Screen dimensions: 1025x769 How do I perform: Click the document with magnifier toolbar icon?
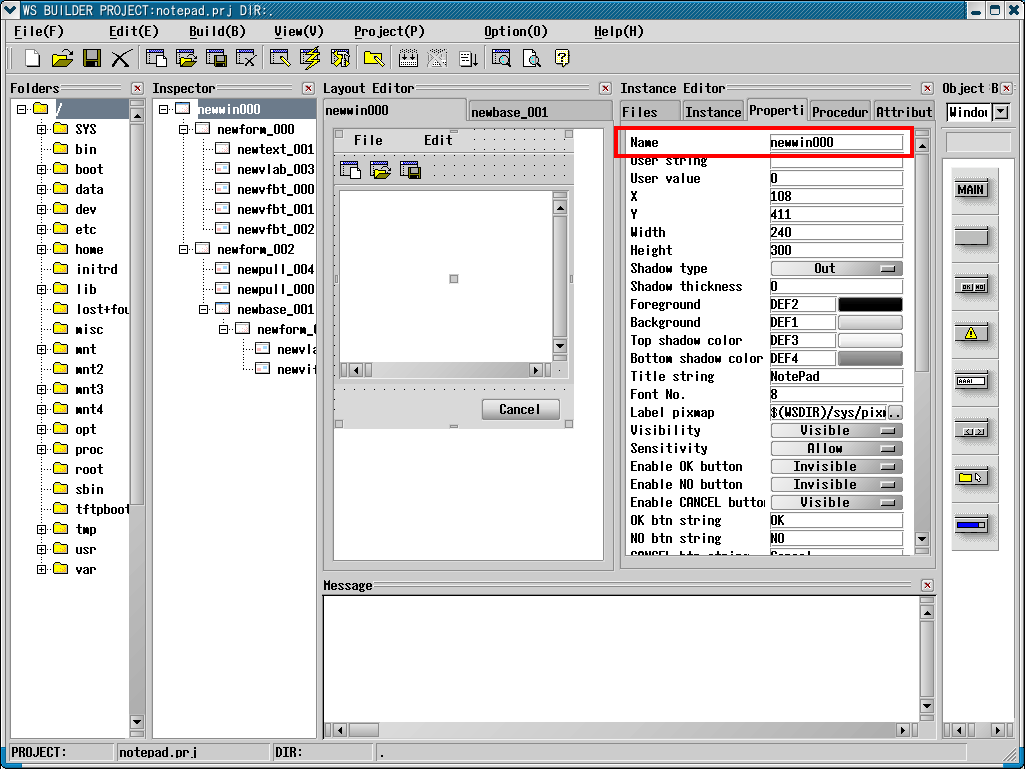click(x=531, y=58)
